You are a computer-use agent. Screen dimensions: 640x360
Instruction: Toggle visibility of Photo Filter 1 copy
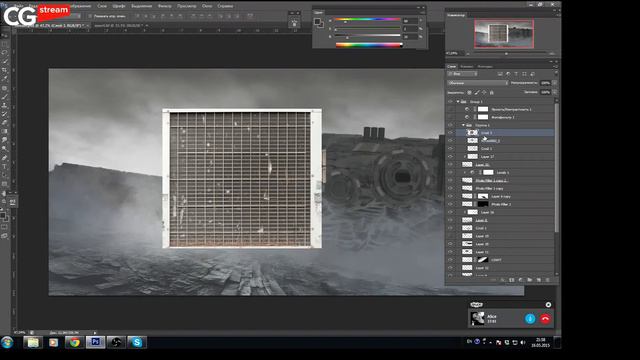[450, 188]
